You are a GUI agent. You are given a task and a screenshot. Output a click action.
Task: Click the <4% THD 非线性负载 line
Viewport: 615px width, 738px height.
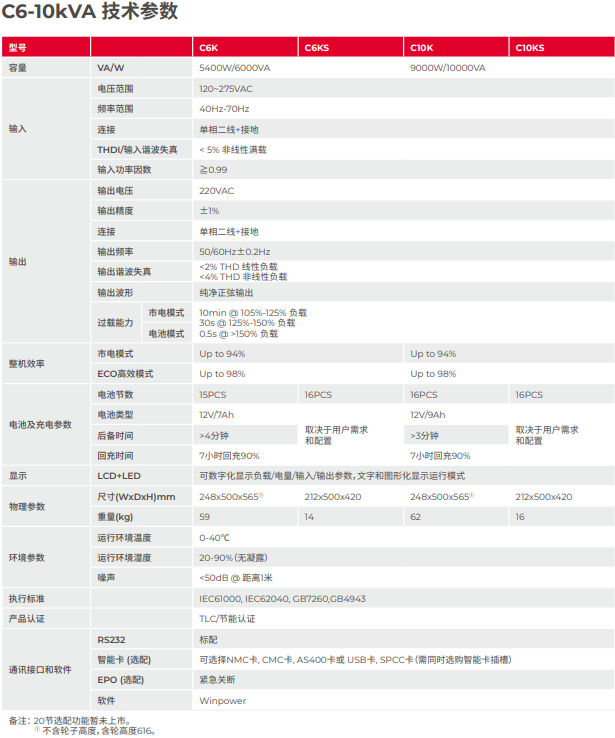click(243, 277)
